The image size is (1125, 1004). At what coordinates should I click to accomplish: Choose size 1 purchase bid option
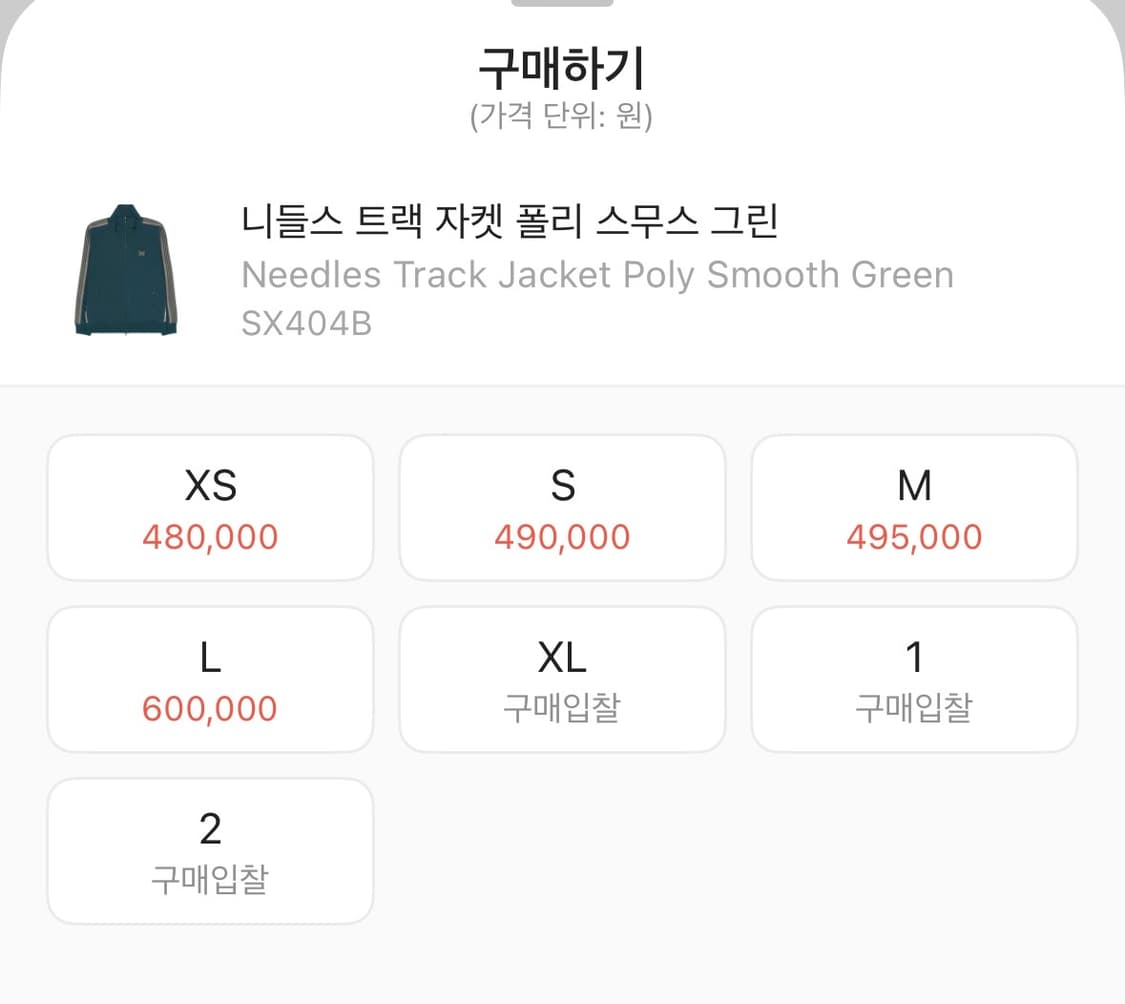[915, 679]
